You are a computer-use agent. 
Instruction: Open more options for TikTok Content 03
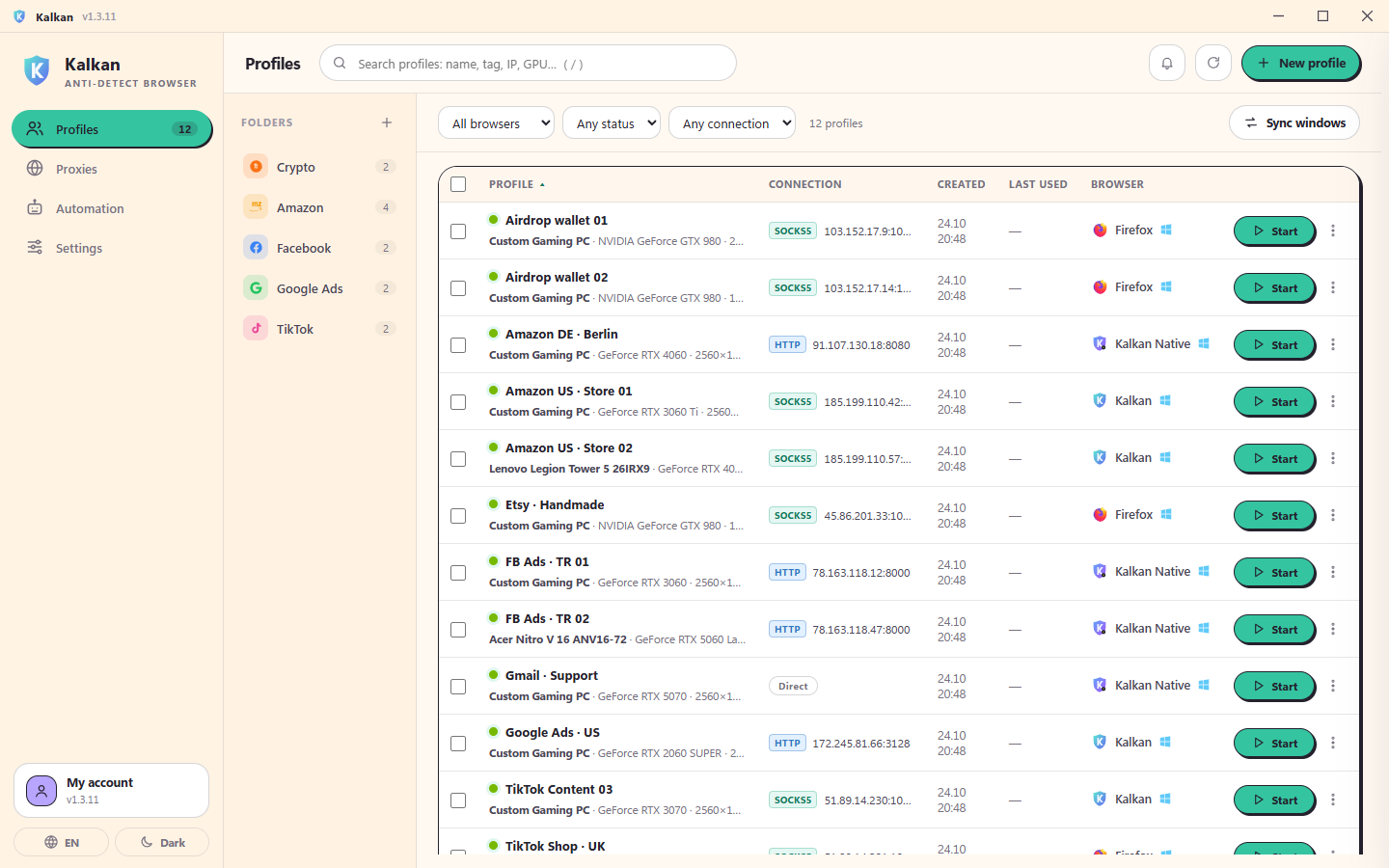1333,800
